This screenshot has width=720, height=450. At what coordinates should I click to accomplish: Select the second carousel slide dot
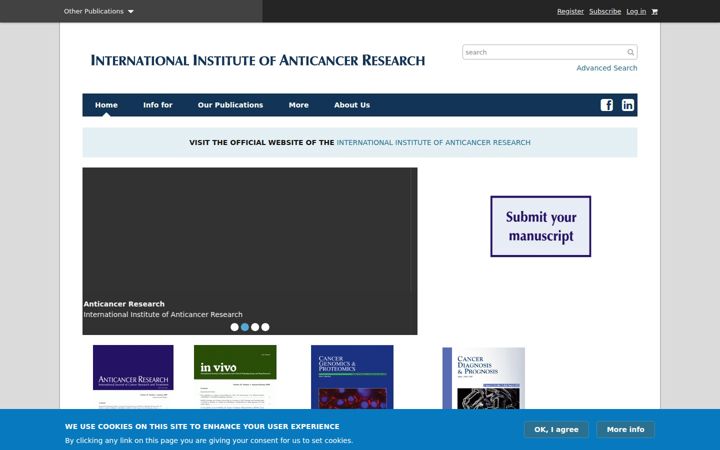tap(245, 327)
